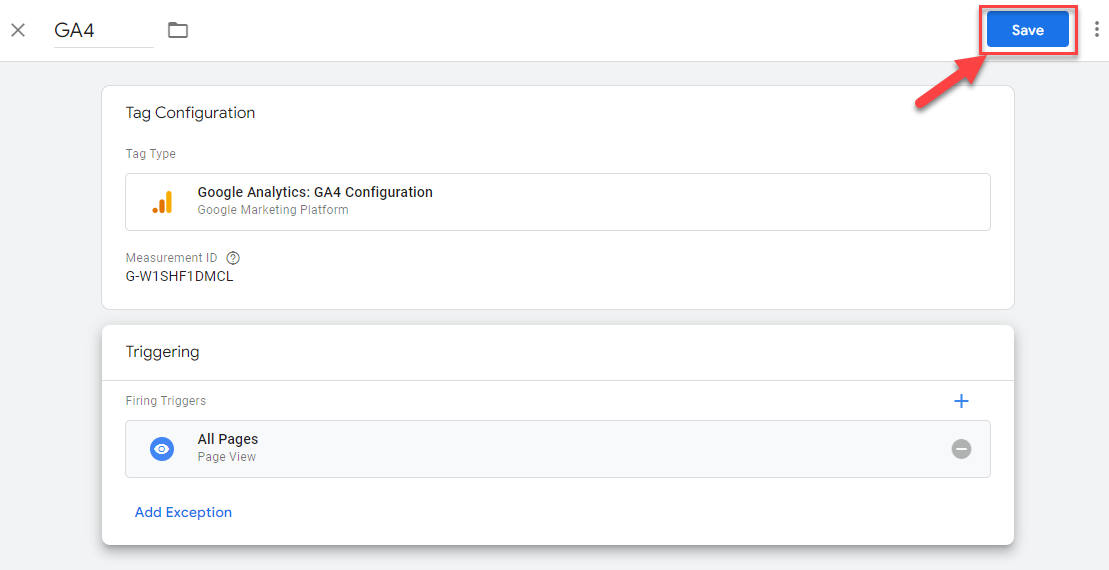Screen dimensions: 1109x570
Task: Click the Add Exception link
Action: pos(183,513)
